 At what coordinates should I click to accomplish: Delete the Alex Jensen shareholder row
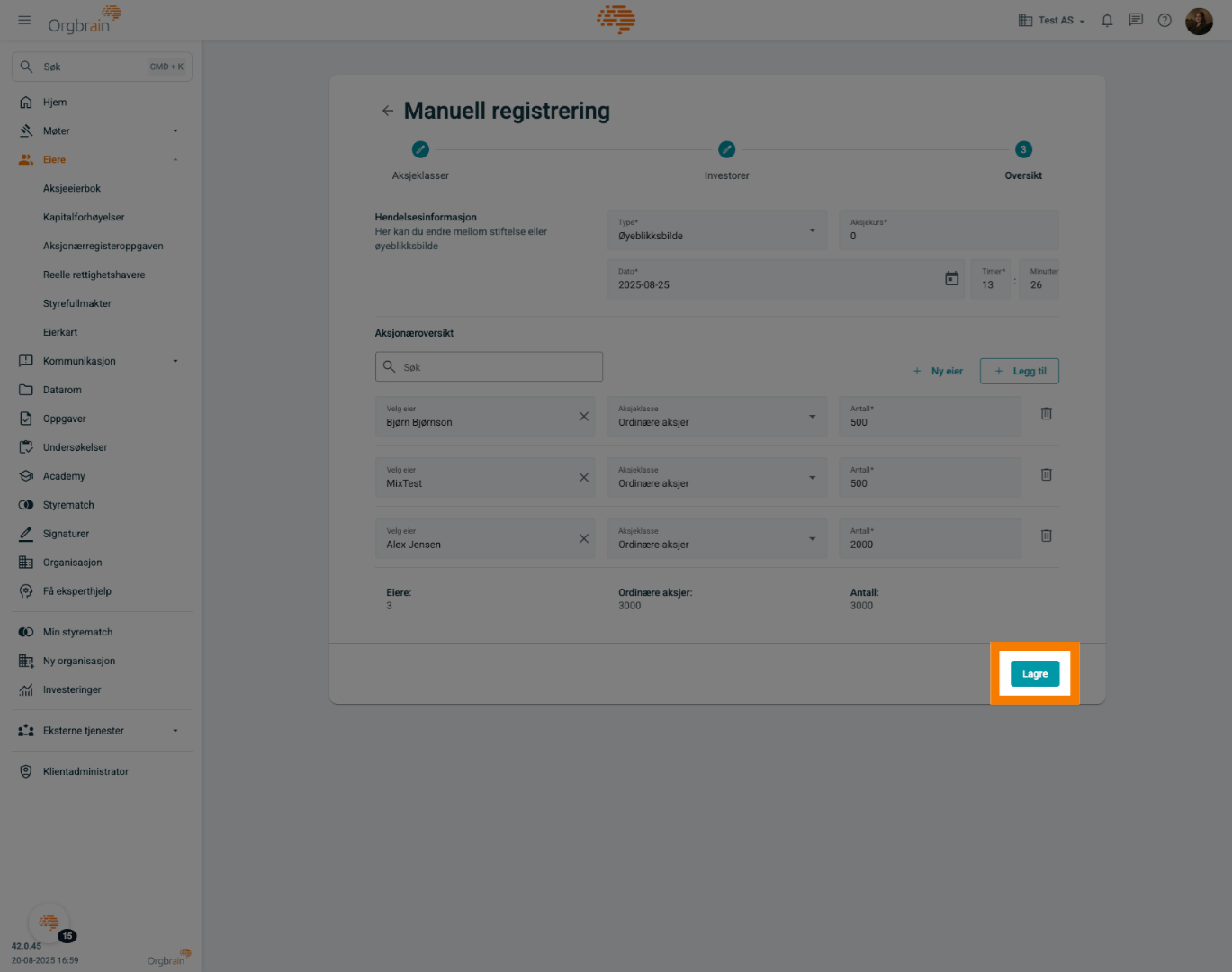(x=1047, y=536)
